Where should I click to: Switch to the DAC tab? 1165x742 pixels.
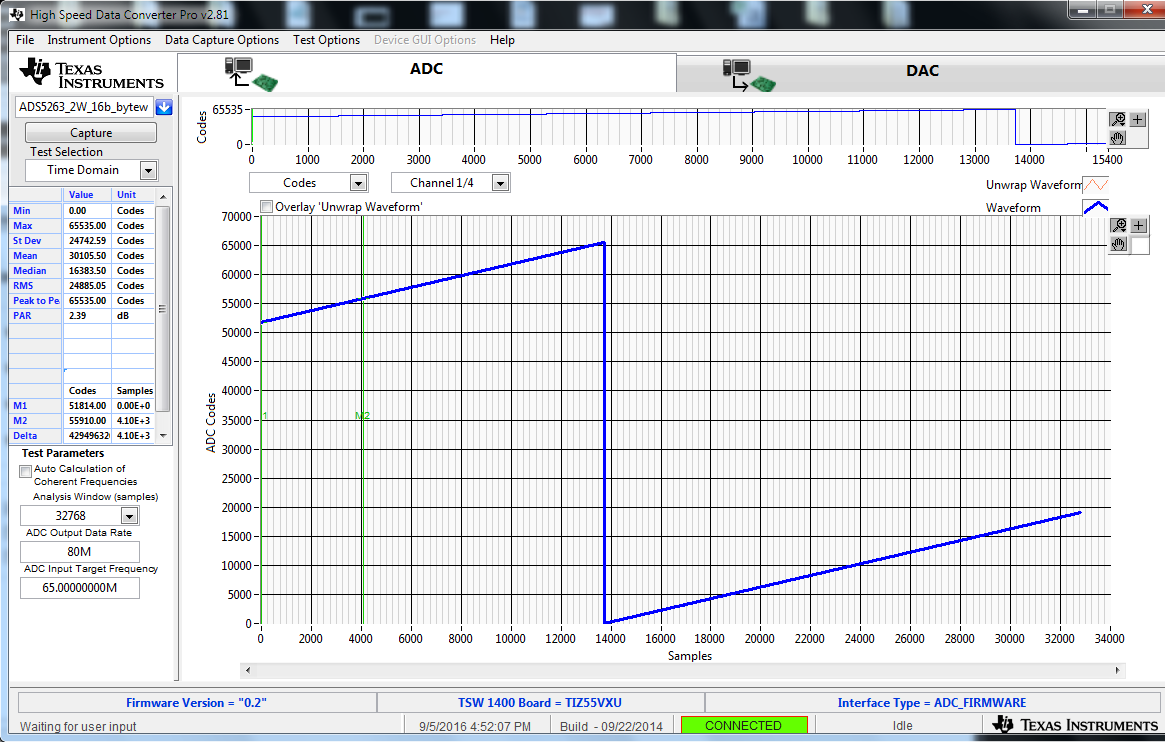[x=921, y=74]
